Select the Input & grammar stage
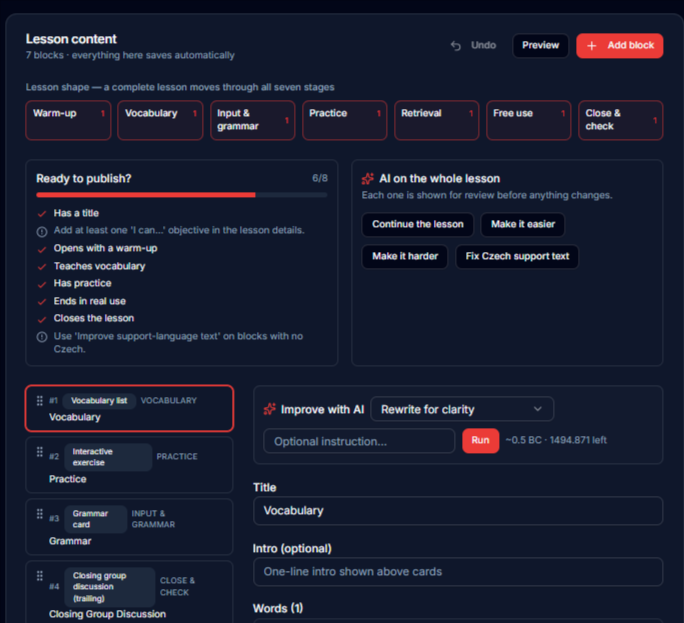 coord(253,120)
